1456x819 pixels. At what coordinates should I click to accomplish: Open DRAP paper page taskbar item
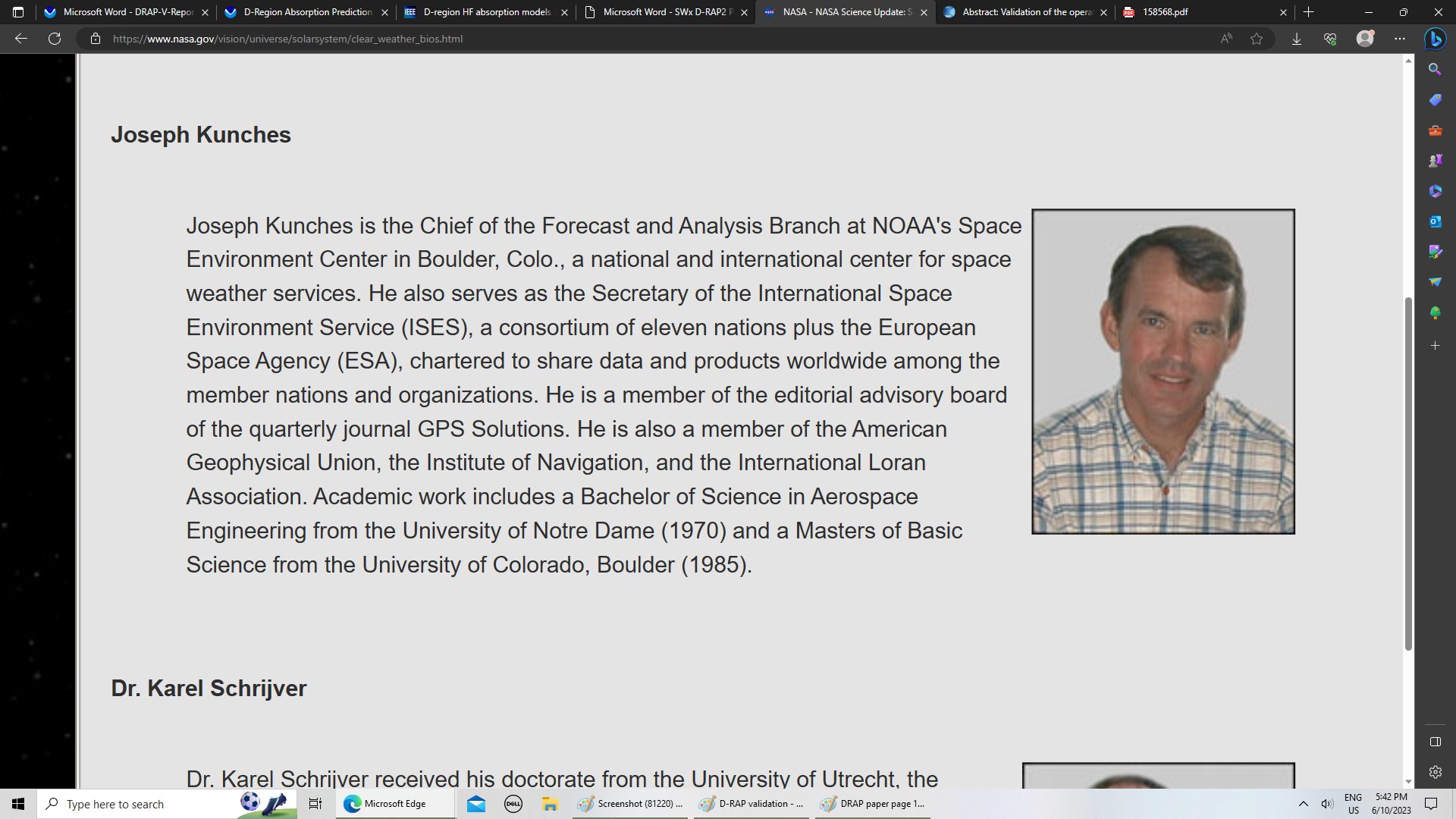click(x=873, y=804)
